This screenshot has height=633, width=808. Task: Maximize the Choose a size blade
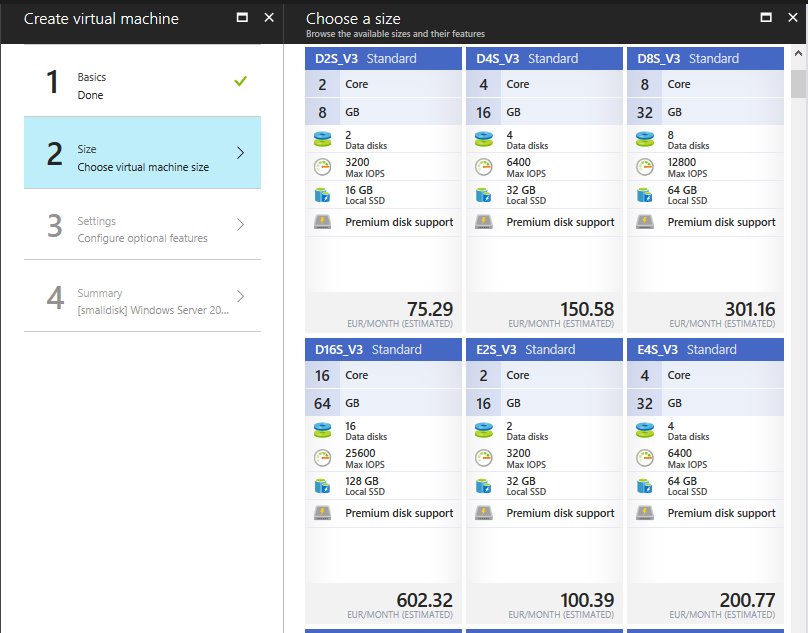(766, 18)
